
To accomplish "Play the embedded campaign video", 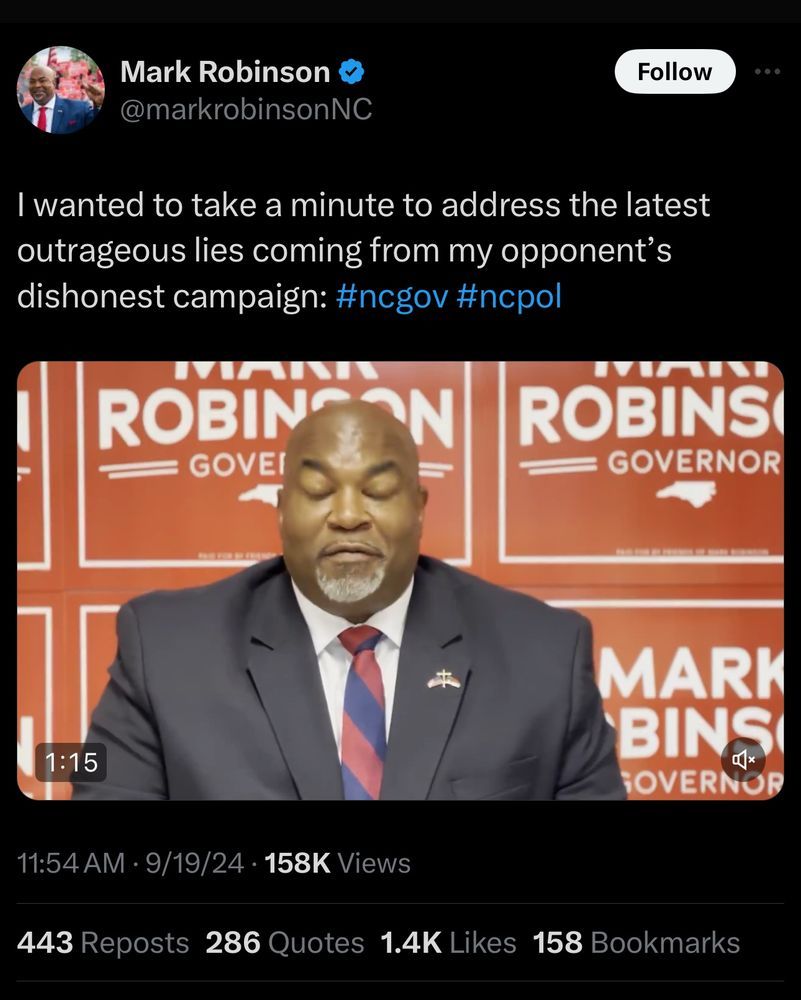I will point(400,580).
